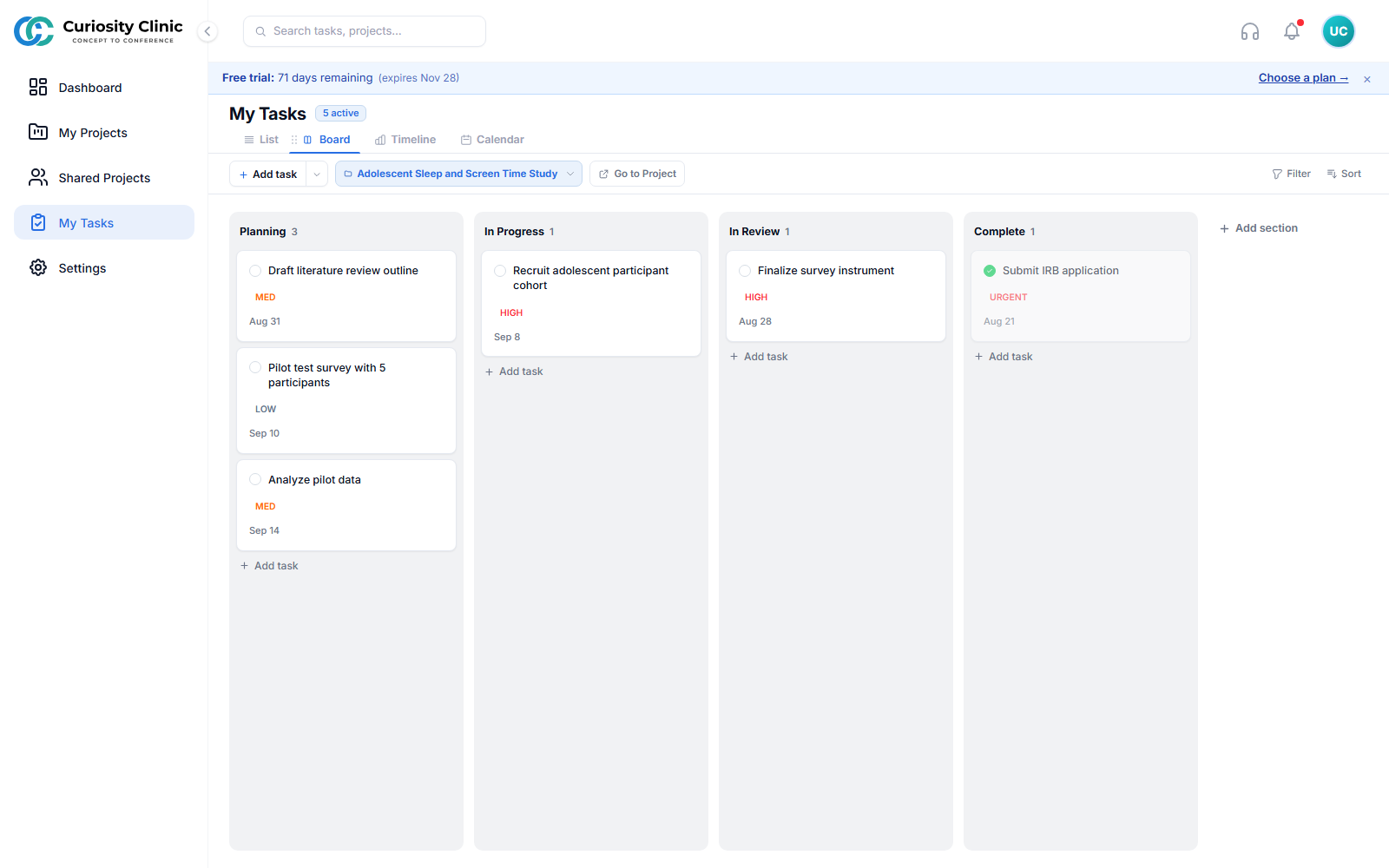The image size is (1389, 868).
Task: Collapse the sidebar with the chevron button
Action: click(207, 31)
